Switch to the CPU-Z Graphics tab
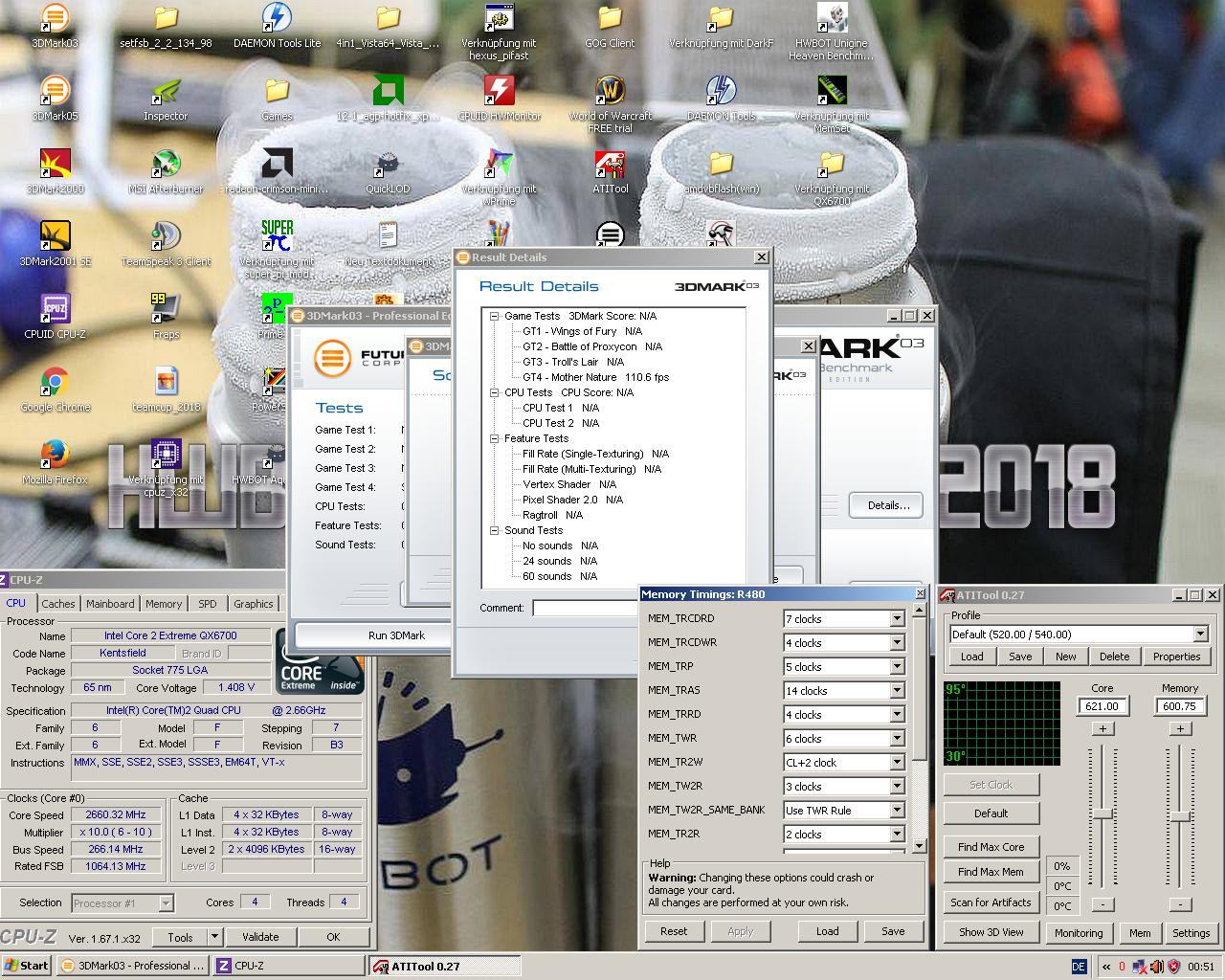Screen dimensions: 1225x980 coord(253,604)
